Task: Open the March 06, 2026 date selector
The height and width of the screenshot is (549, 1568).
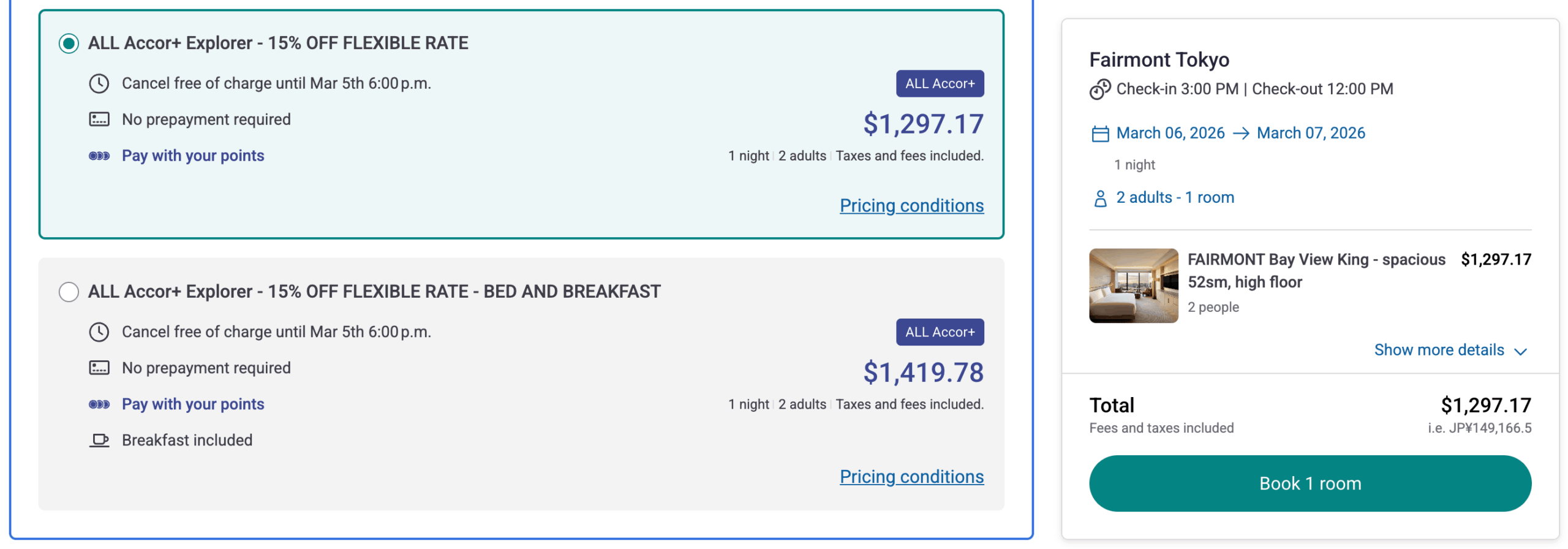Action: click(1170, 133)
